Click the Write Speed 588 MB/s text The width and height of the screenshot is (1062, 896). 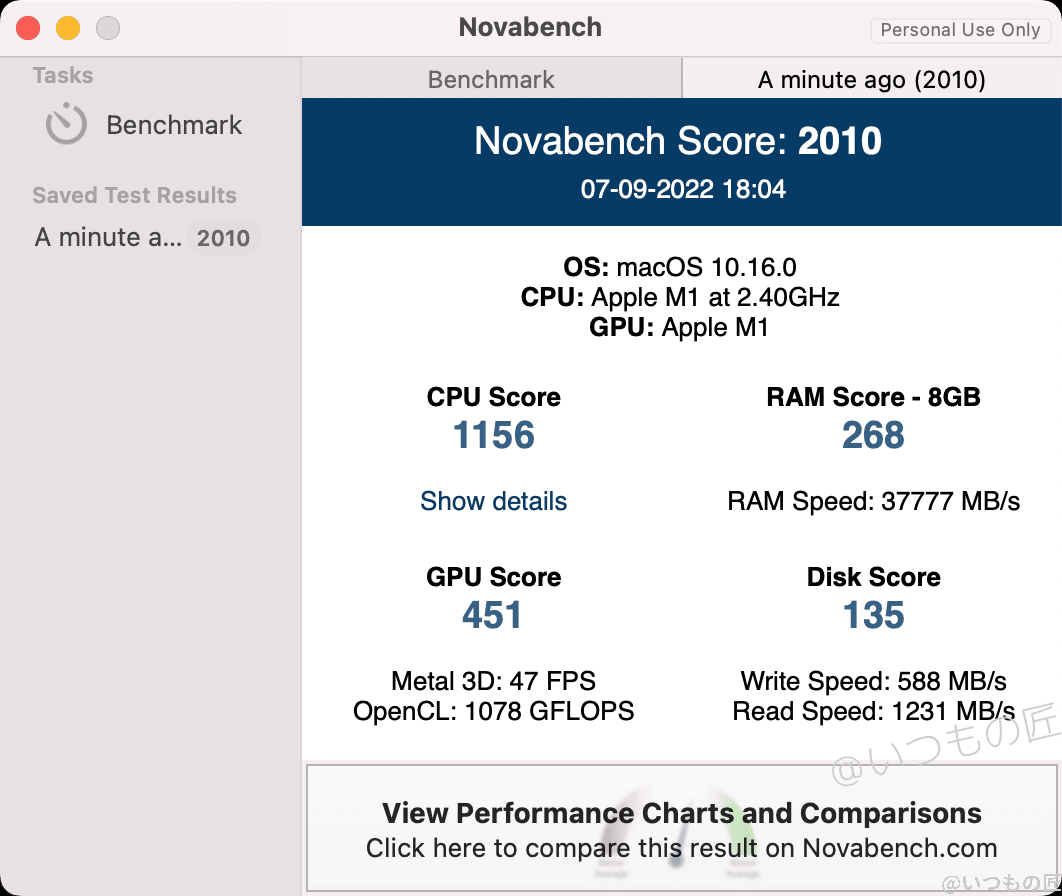click(873, 682)
